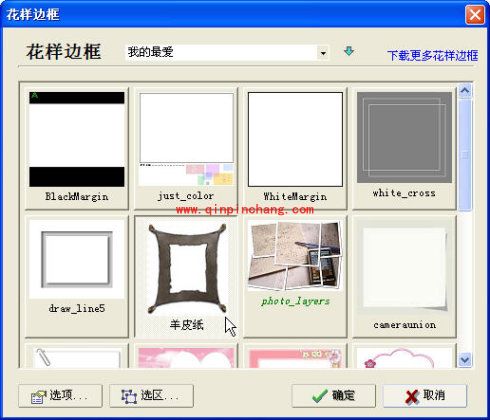Open the 选项... options button
The width and height of the screenshot is (490, 420).
pyautogui.click(x=60, y=396)
